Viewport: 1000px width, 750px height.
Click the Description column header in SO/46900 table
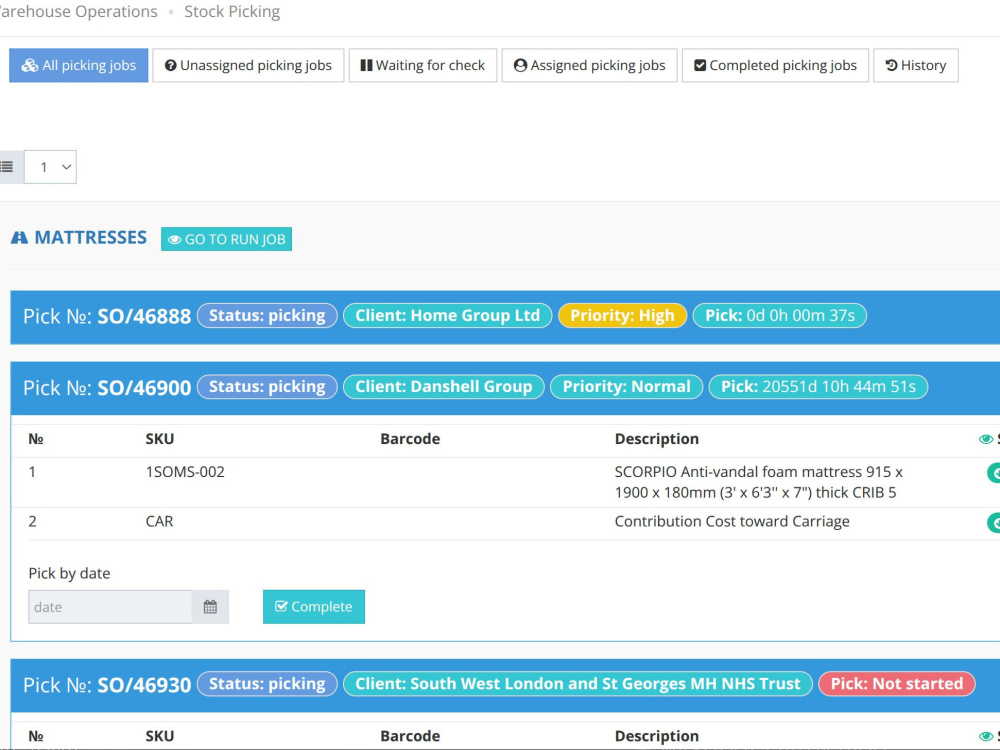coord(657,439)
